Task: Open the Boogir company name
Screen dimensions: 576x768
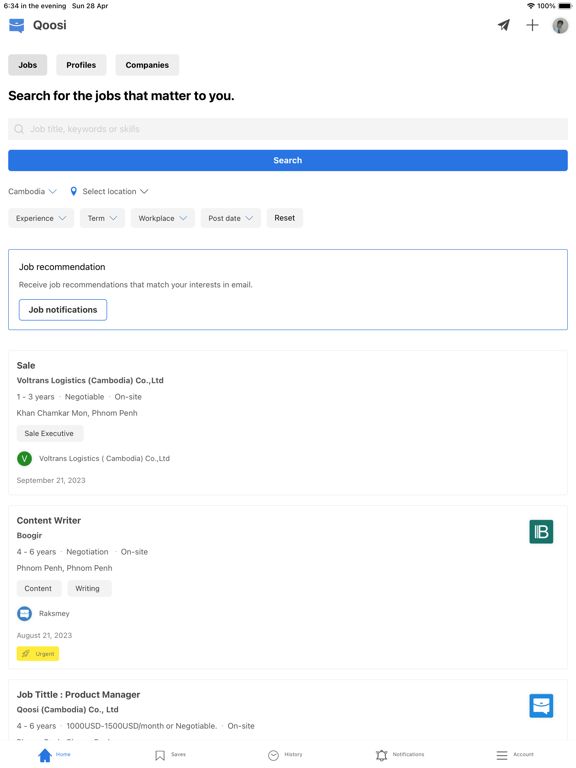Action: [29, 536]
